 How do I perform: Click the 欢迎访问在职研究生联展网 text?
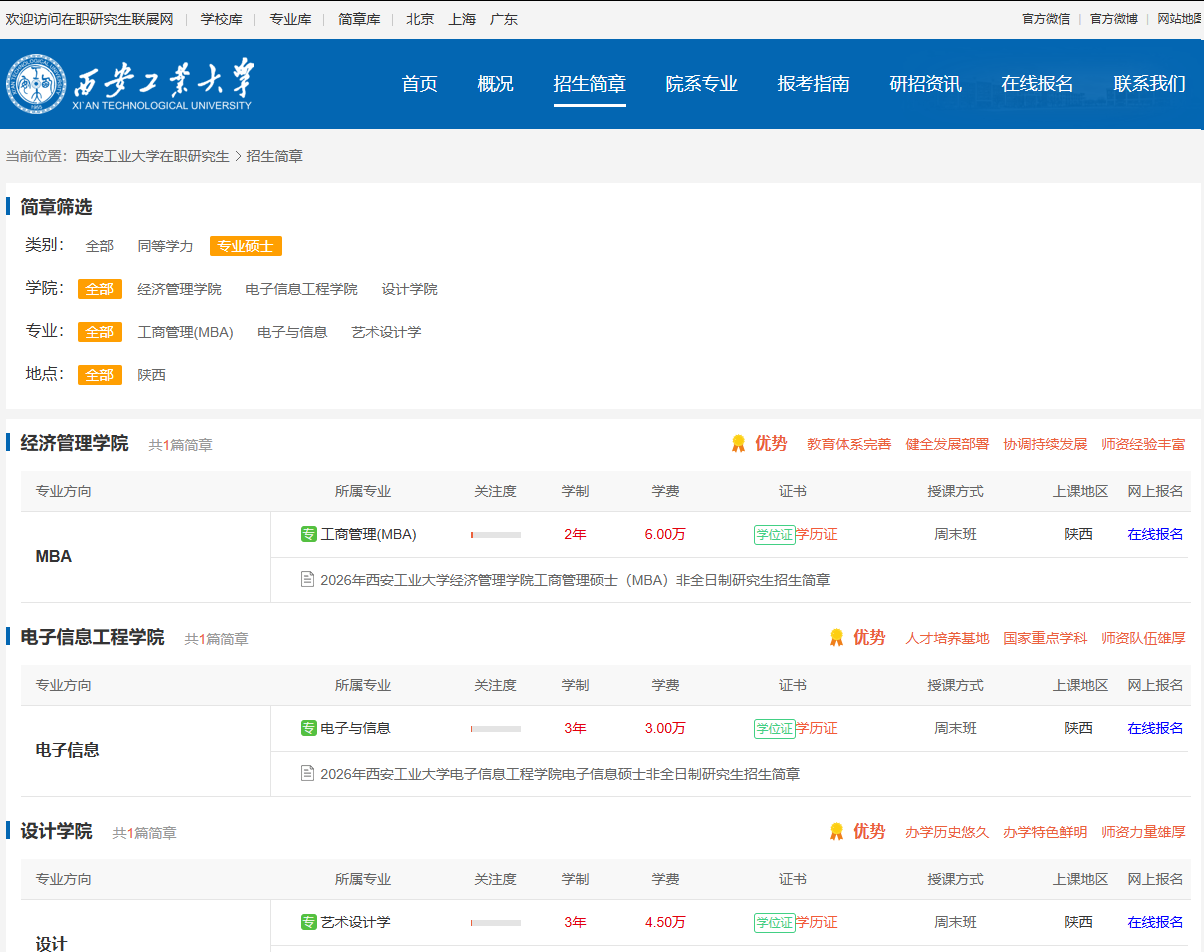click(90, 19)
